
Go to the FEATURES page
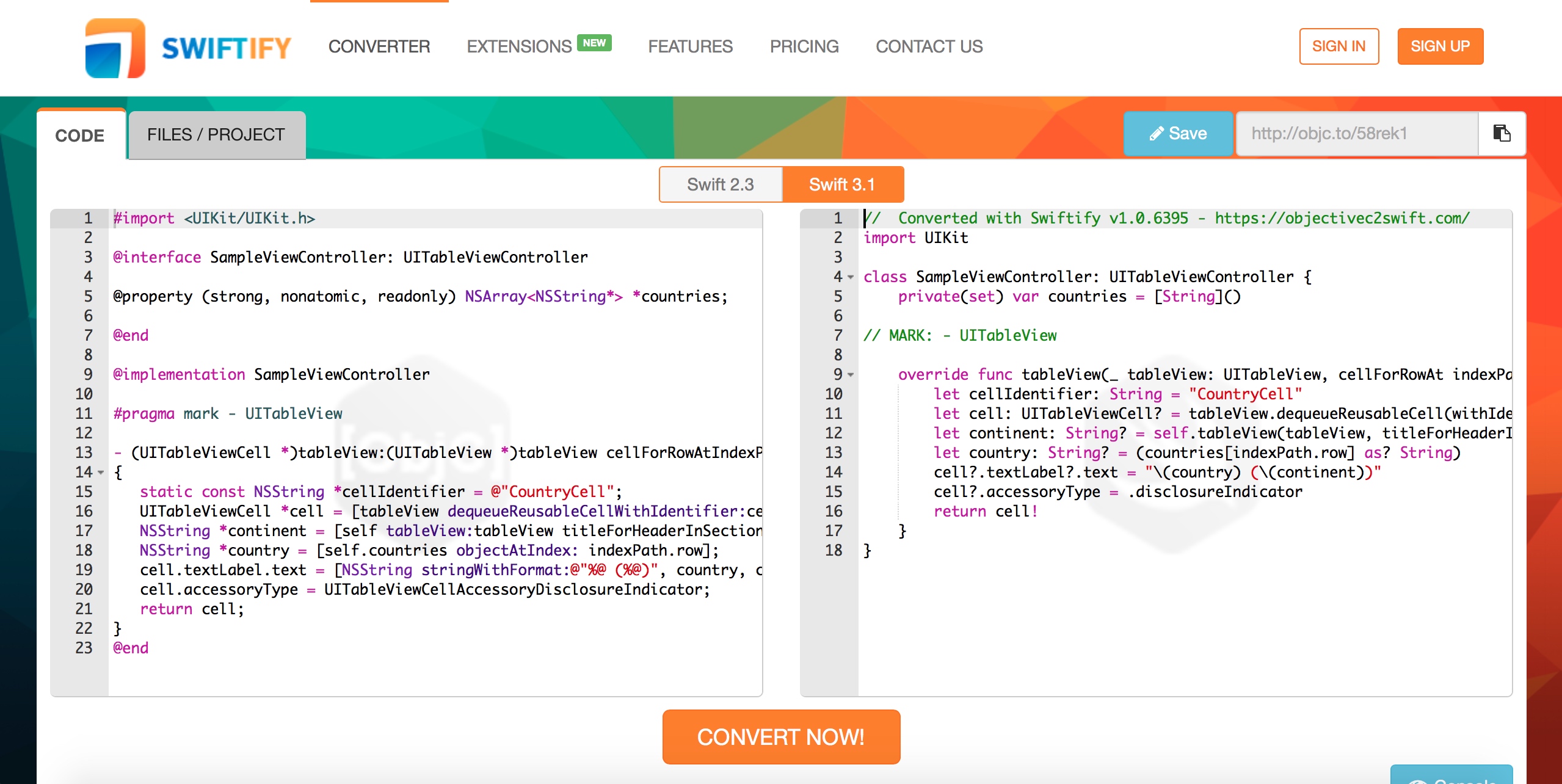[690, 46]
